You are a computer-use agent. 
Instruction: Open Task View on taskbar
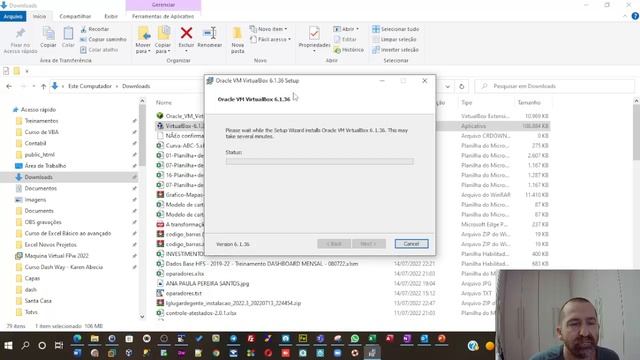coord(59,345)
